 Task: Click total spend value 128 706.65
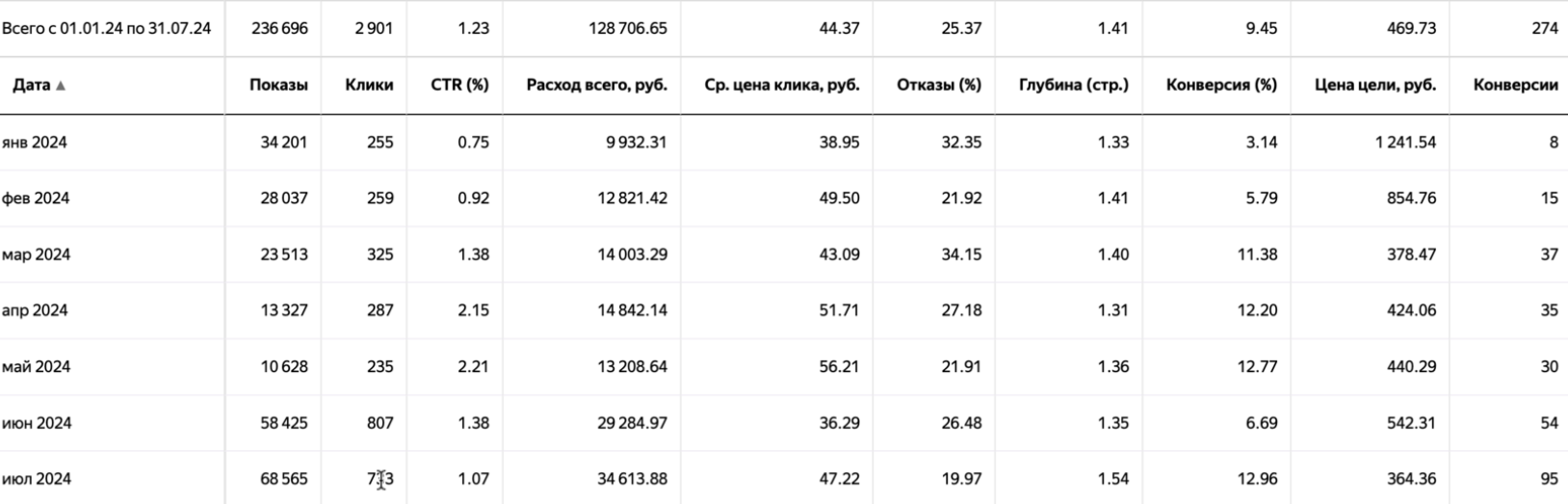coord(627,28)
